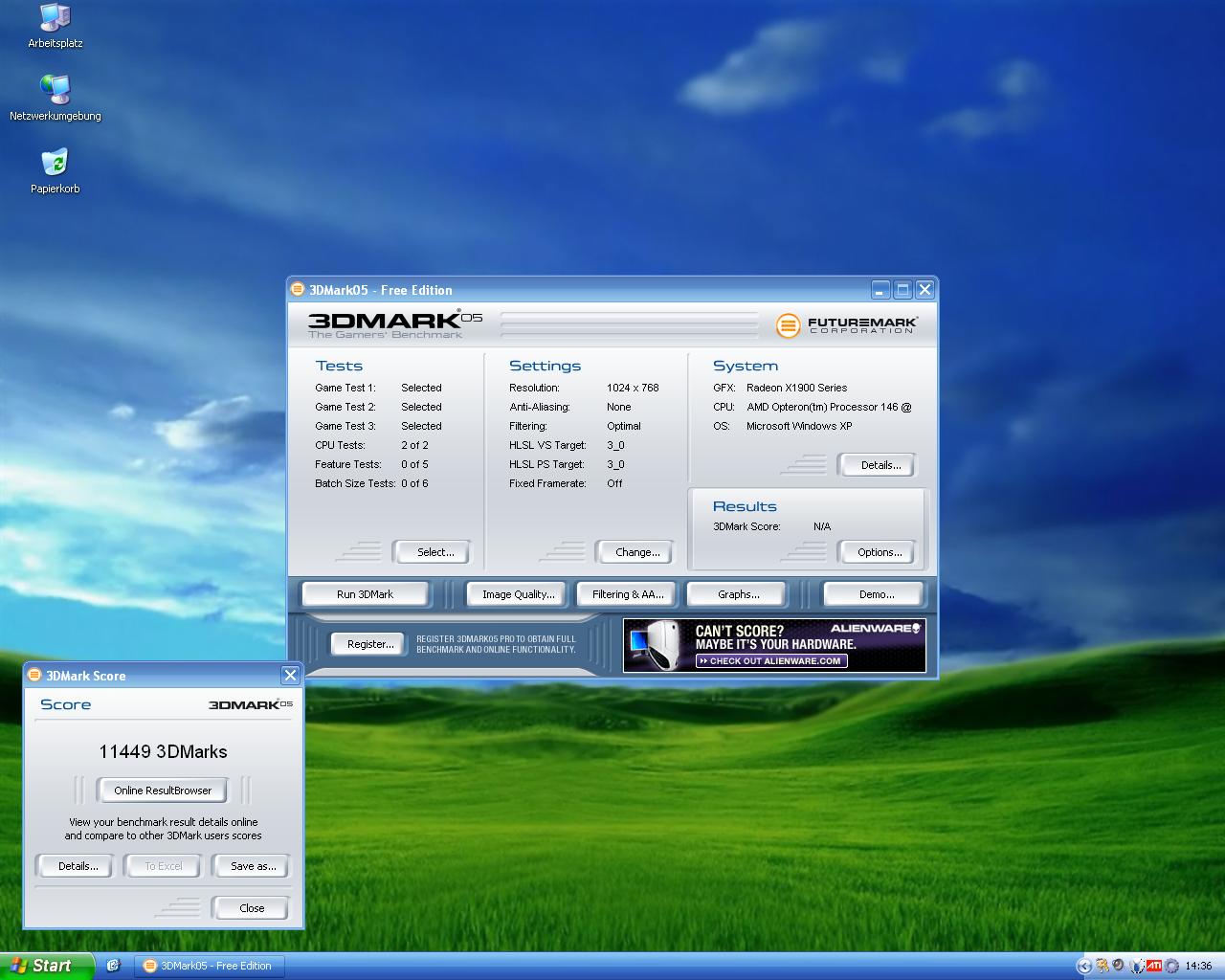The height and width of the screenshot is (980, 1225).
Task: Close the 3DMark05 main window
Action: tap(924, 289)
